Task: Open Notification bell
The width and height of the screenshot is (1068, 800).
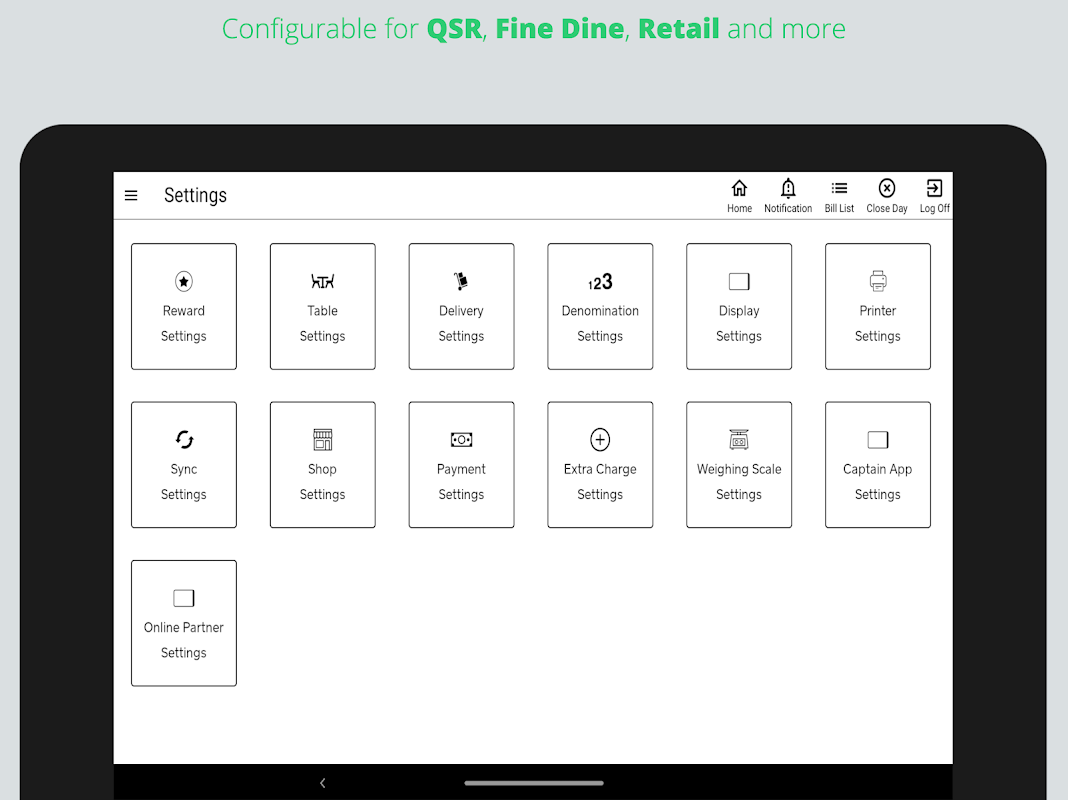Action: coord(788,196)
